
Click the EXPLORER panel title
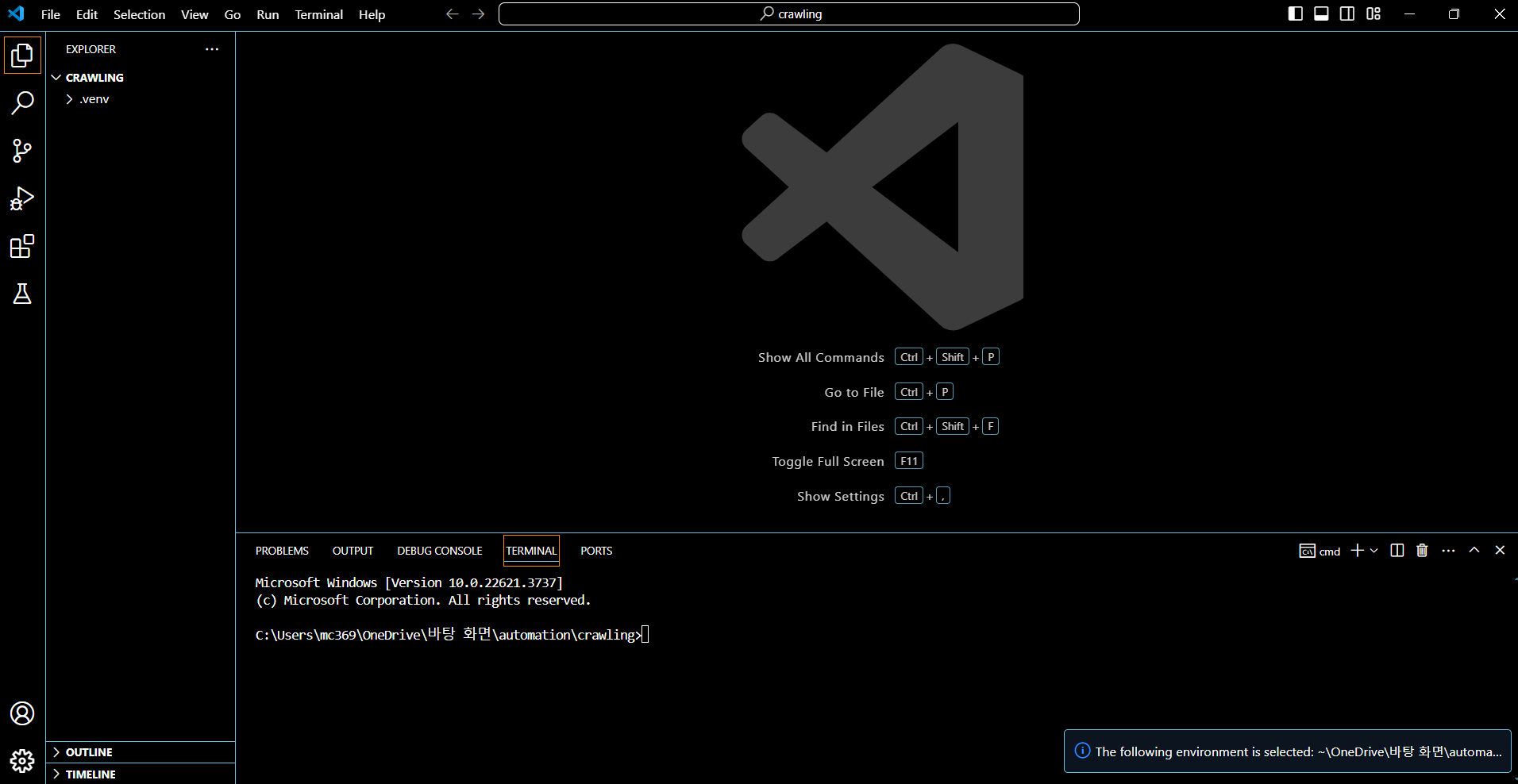coord(91,49)
